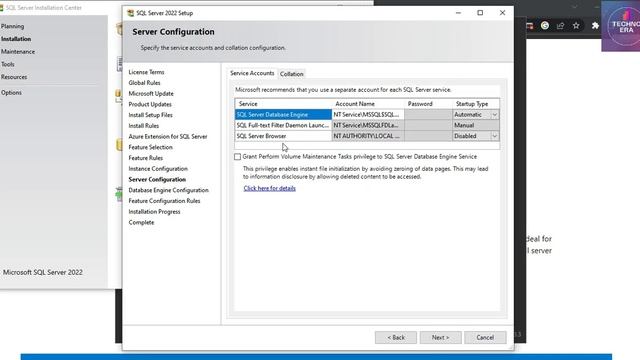Select Feature Rules step

[x=146, y=158]
